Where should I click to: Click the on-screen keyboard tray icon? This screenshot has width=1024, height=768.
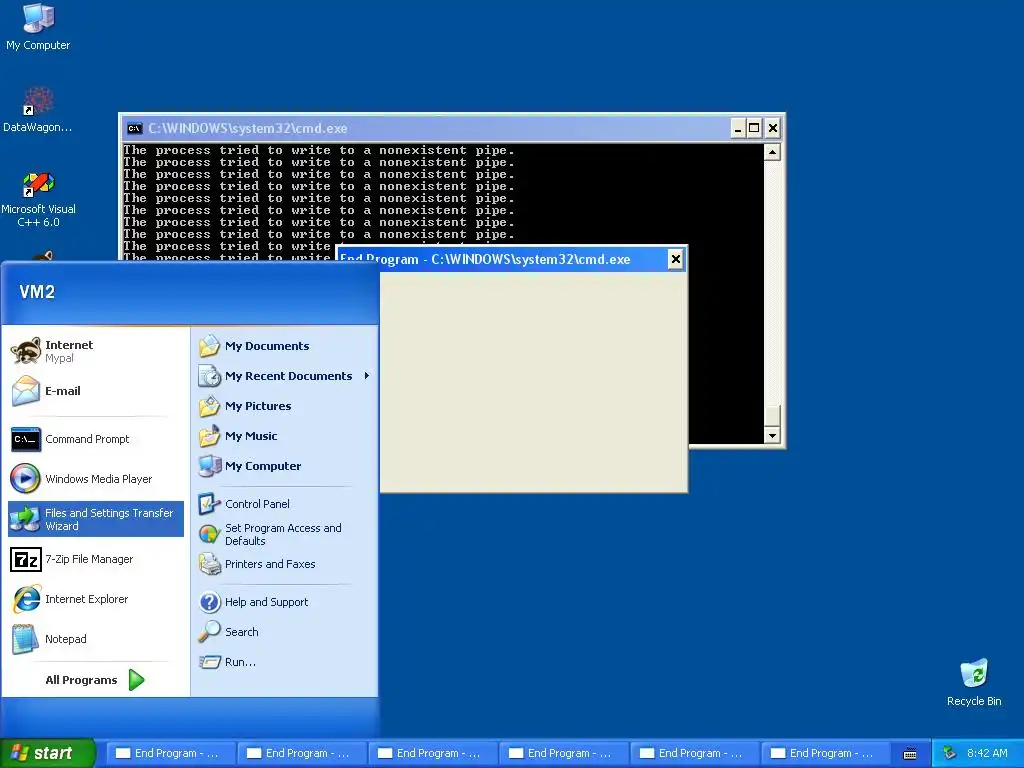point(910,754)
